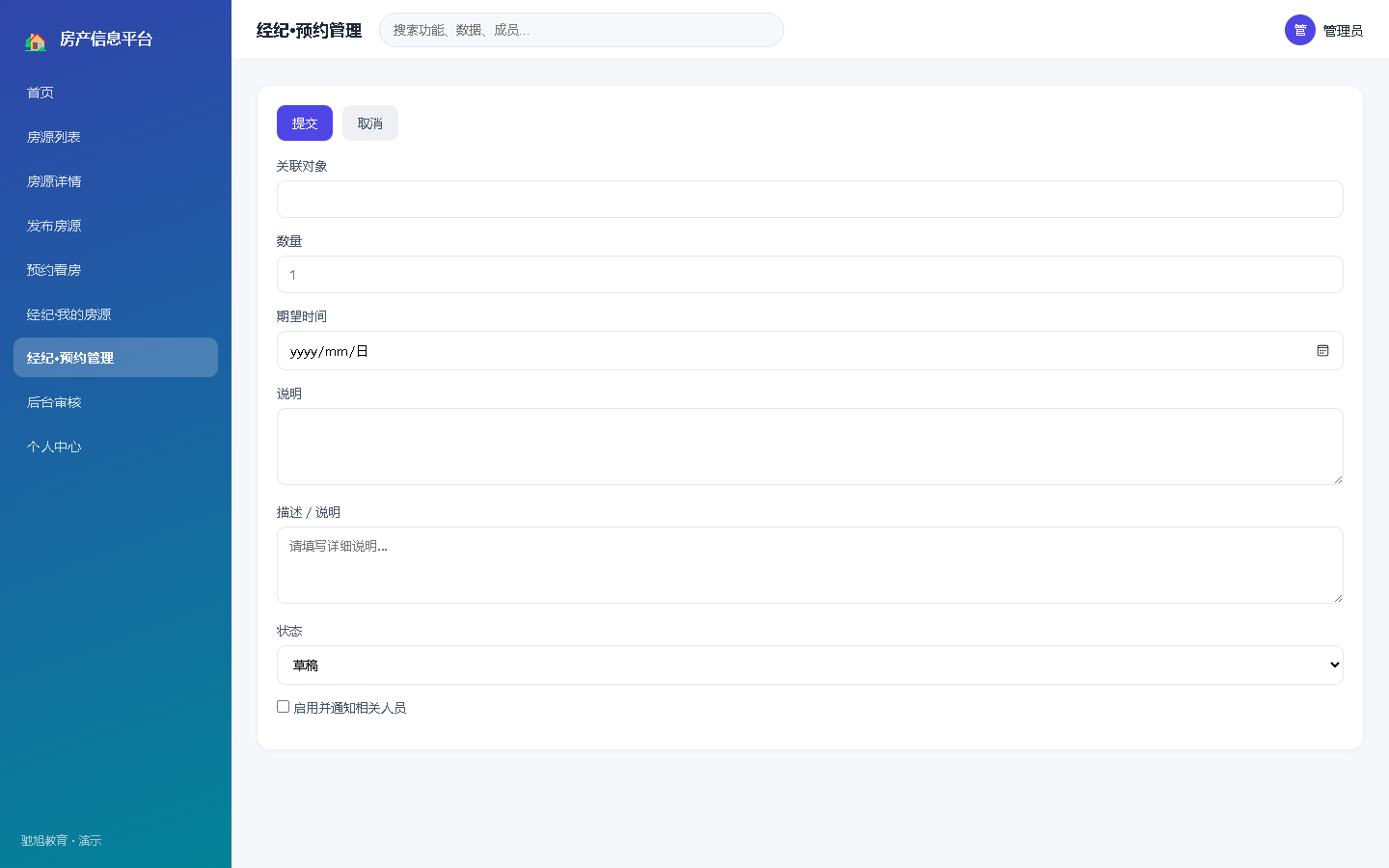Click the house logo icon

point(36,41)
